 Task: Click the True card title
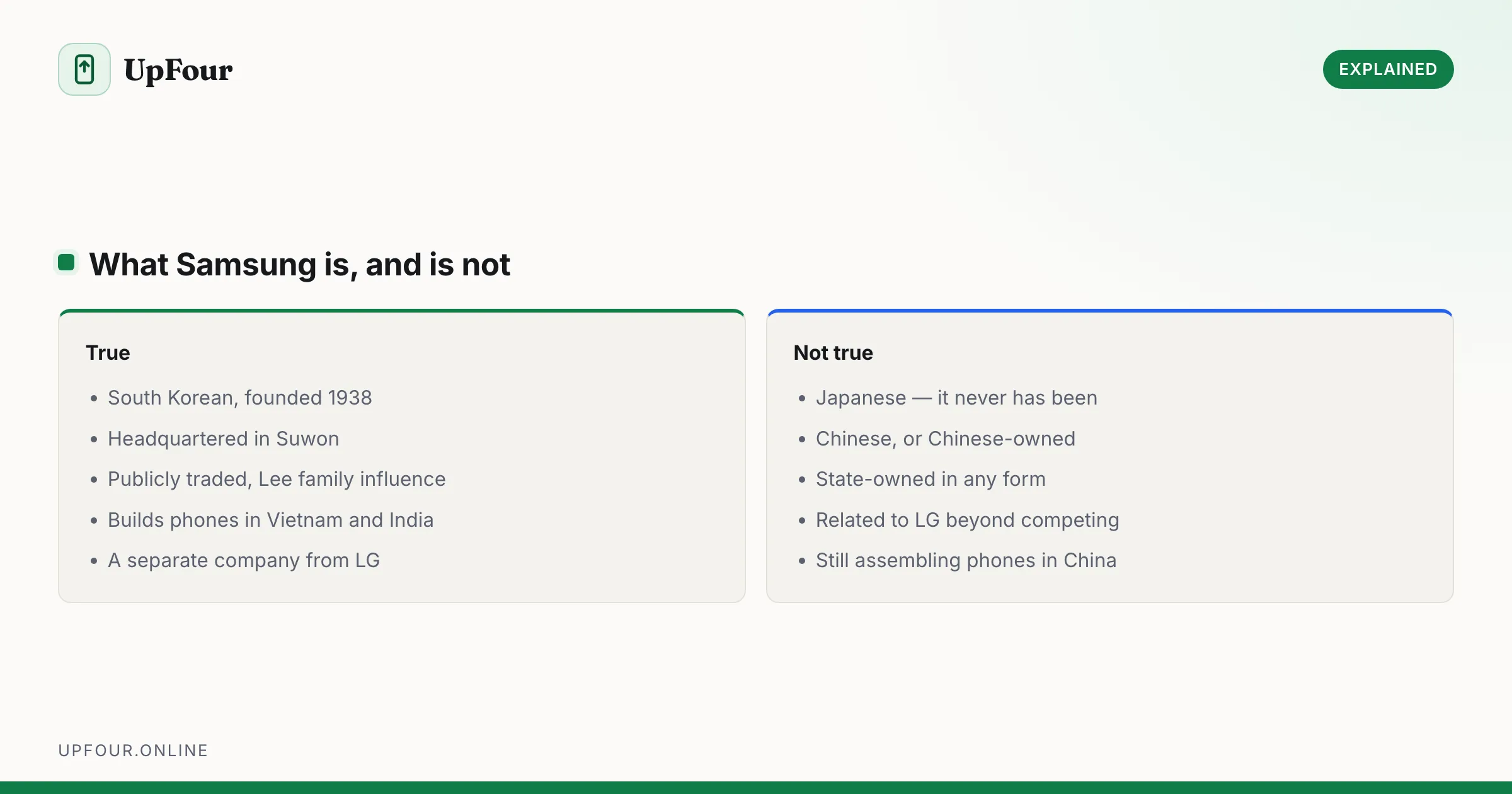pos(108,353)
